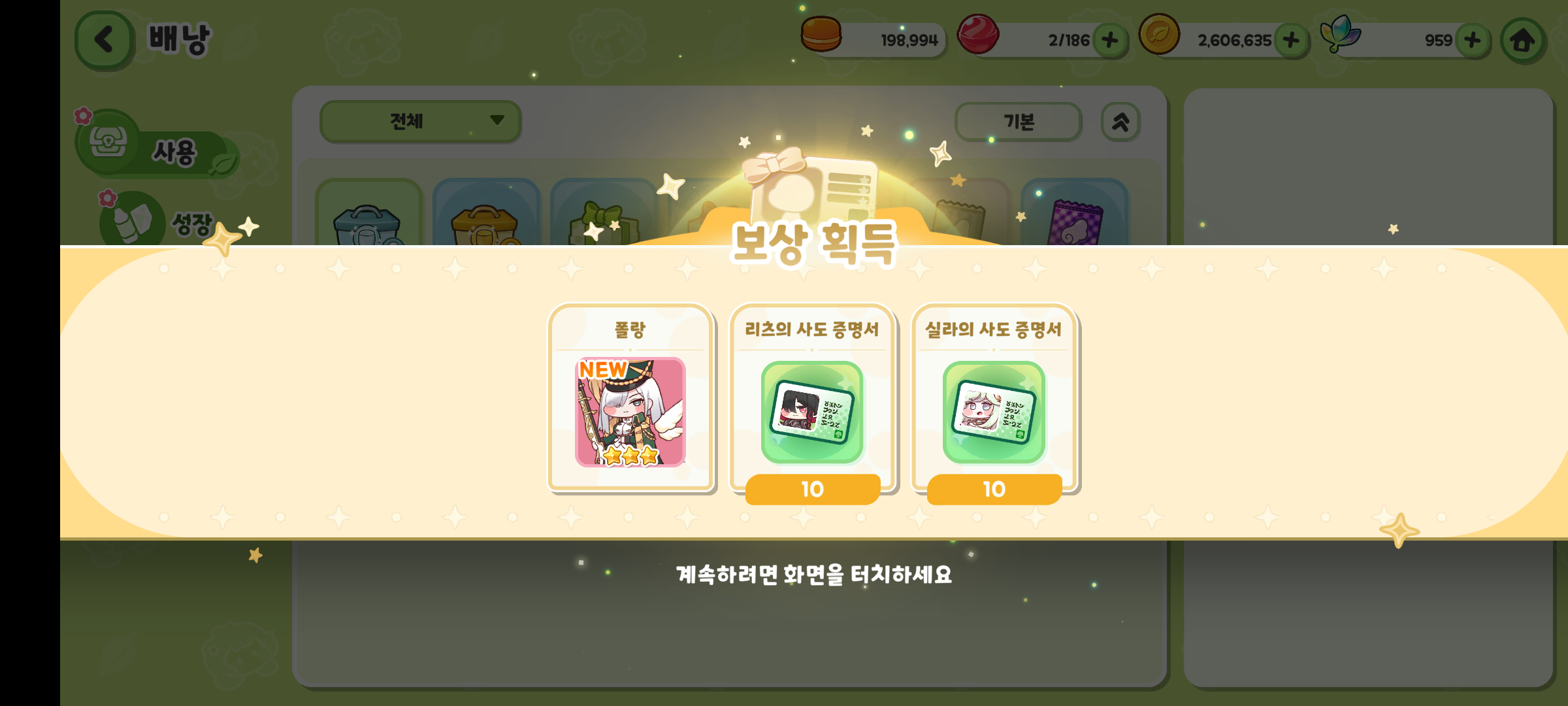
Task: Open the 기본 sort option
Action: coord(1018,122)
